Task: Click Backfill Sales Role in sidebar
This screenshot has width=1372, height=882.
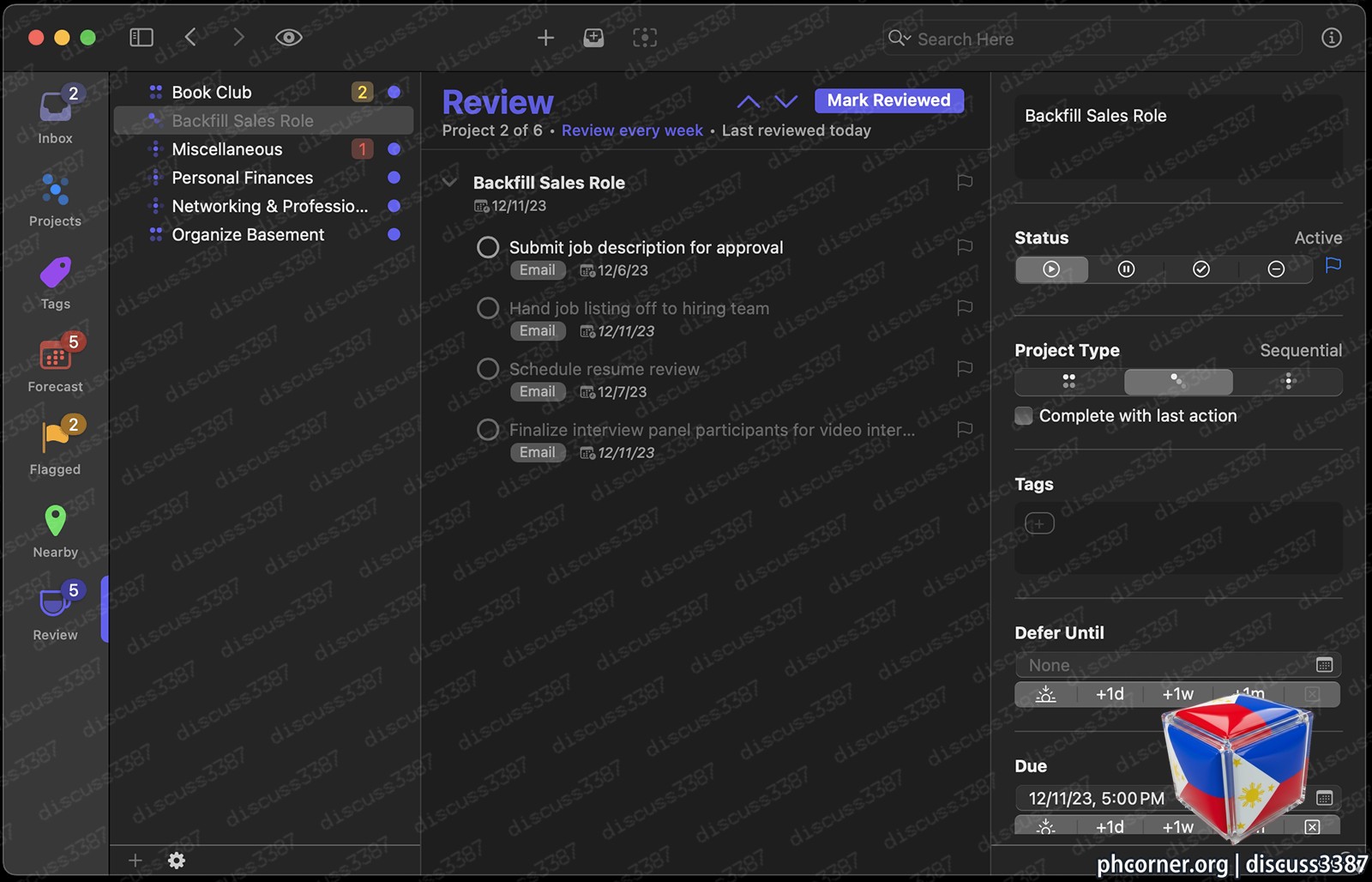Action: pyautogui.click(x=263, y=121)
